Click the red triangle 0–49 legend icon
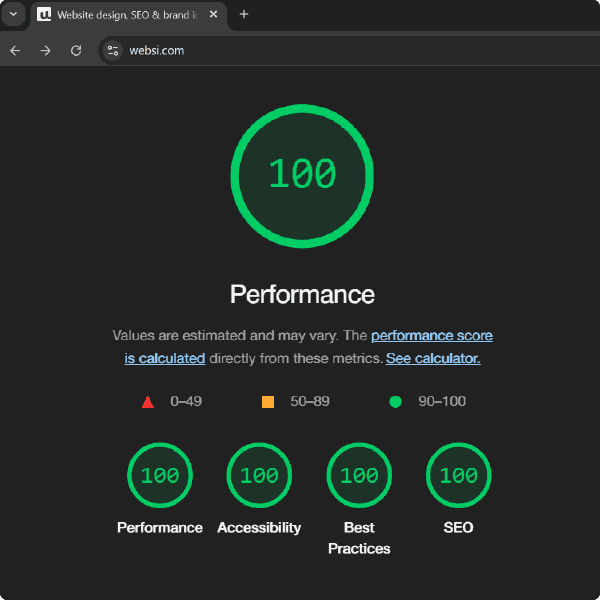The image size is (600, 600). tap(148, 402)
